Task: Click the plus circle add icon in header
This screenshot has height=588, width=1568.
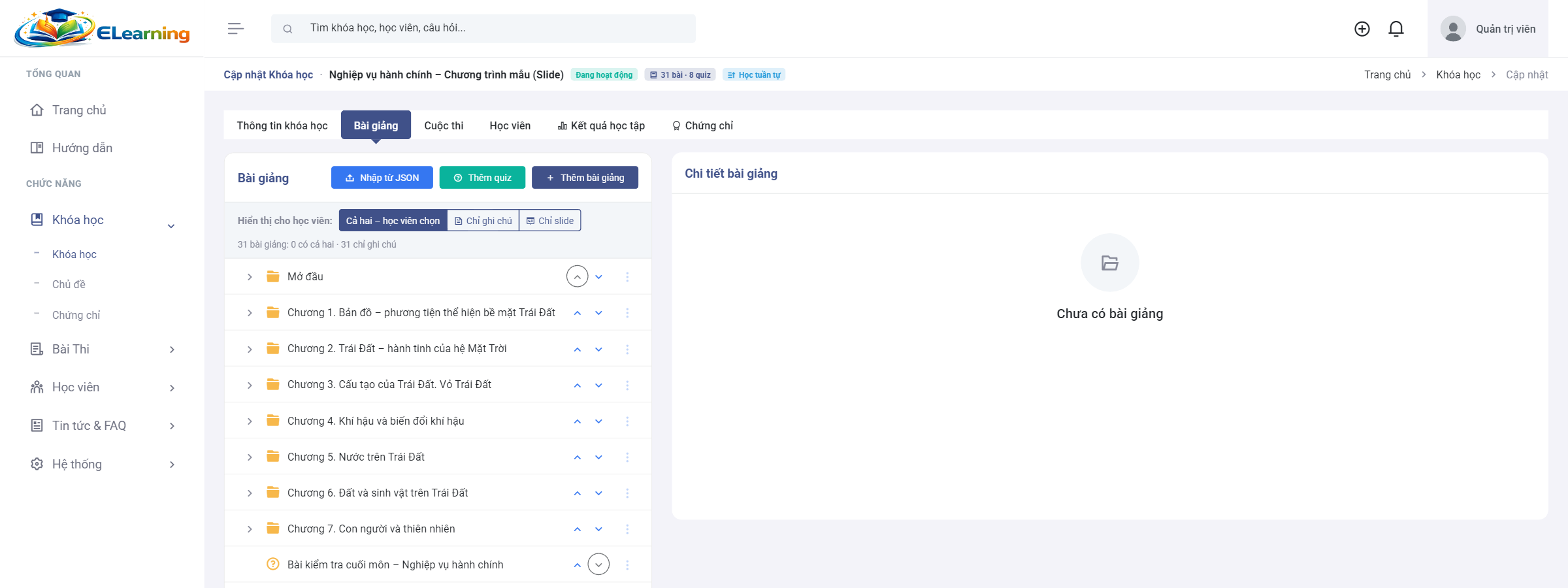Action: click(1362, 29)
